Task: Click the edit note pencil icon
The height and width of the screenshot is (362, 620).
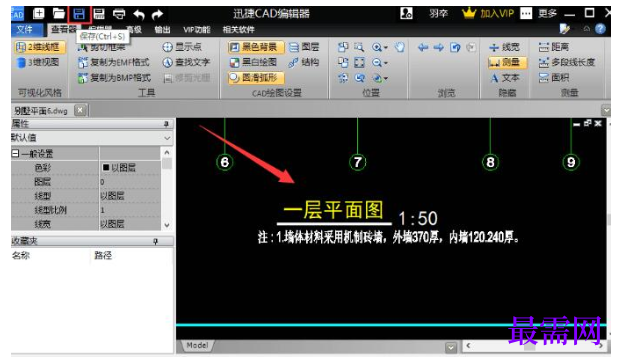Action: tap(565, 28)
